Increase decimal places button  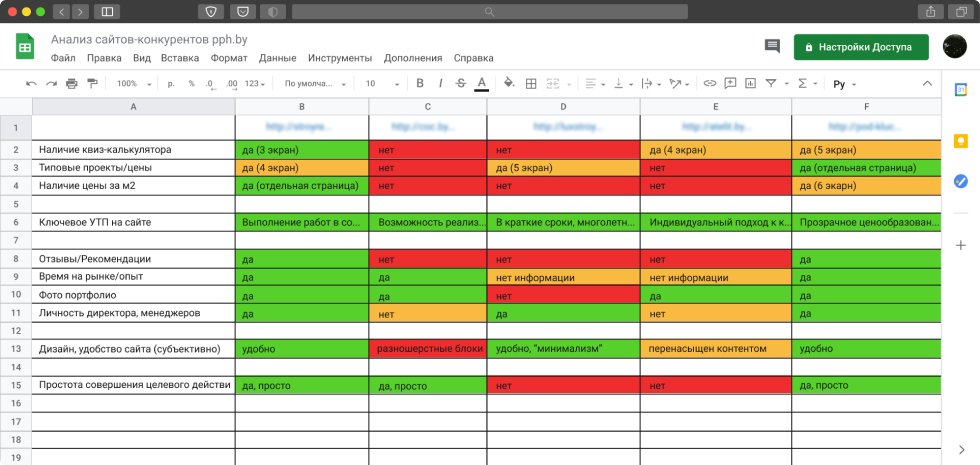[231, 84]
